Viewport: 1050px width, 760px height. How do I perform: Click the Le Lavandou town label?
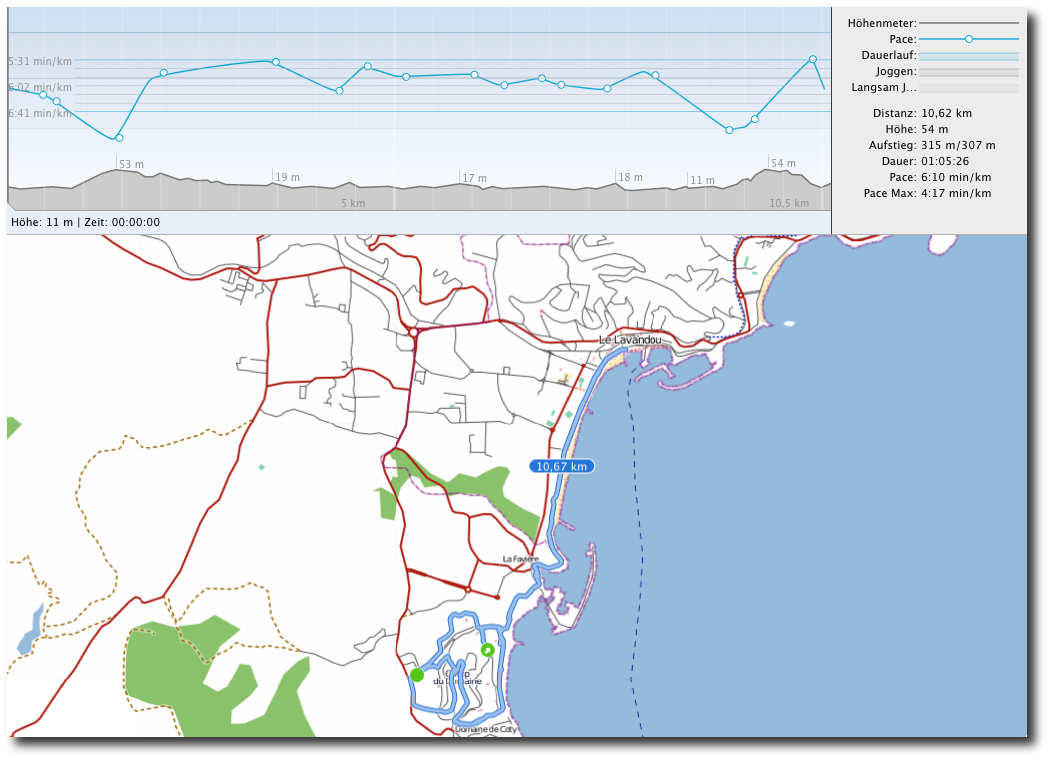(630, 340)
